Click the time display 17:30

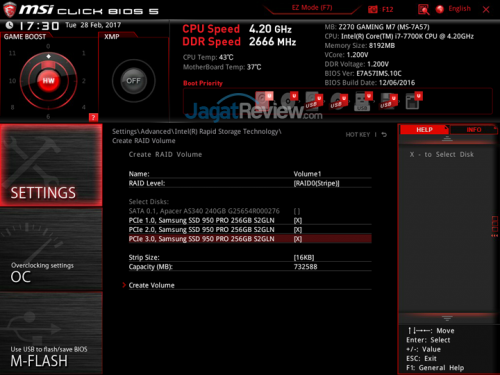tap(39, 26)
